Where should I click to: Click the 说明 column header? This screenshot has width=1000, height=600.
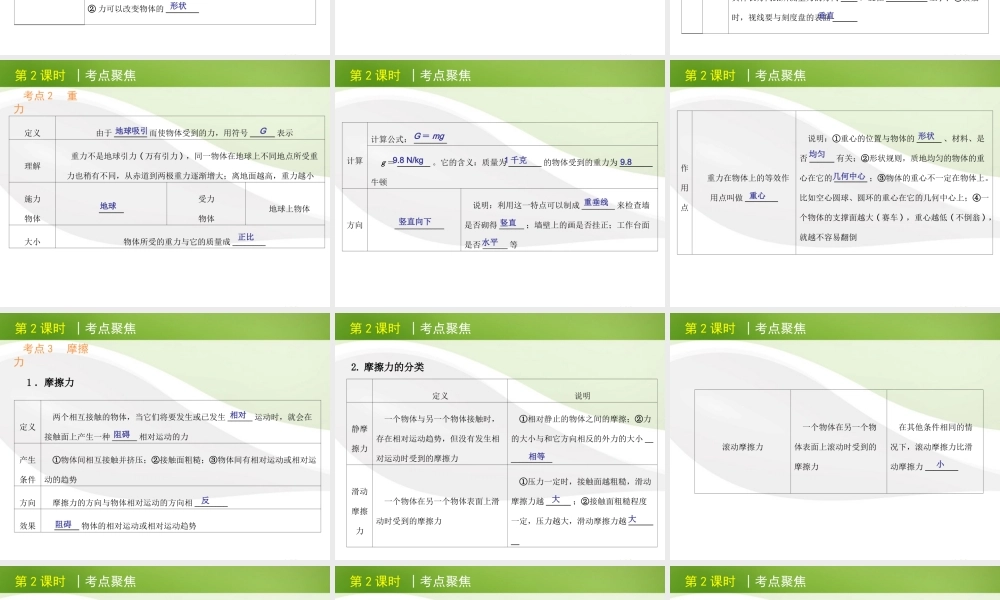(x=582, y=396)
